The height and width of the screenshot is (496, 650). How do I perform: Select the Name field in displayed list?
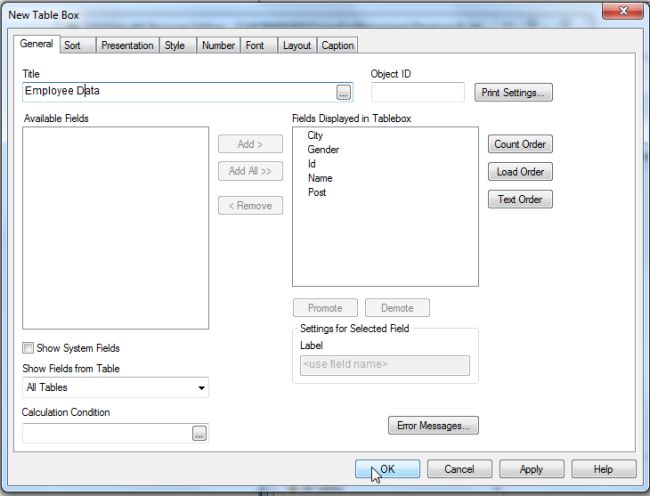pos(320,178)
